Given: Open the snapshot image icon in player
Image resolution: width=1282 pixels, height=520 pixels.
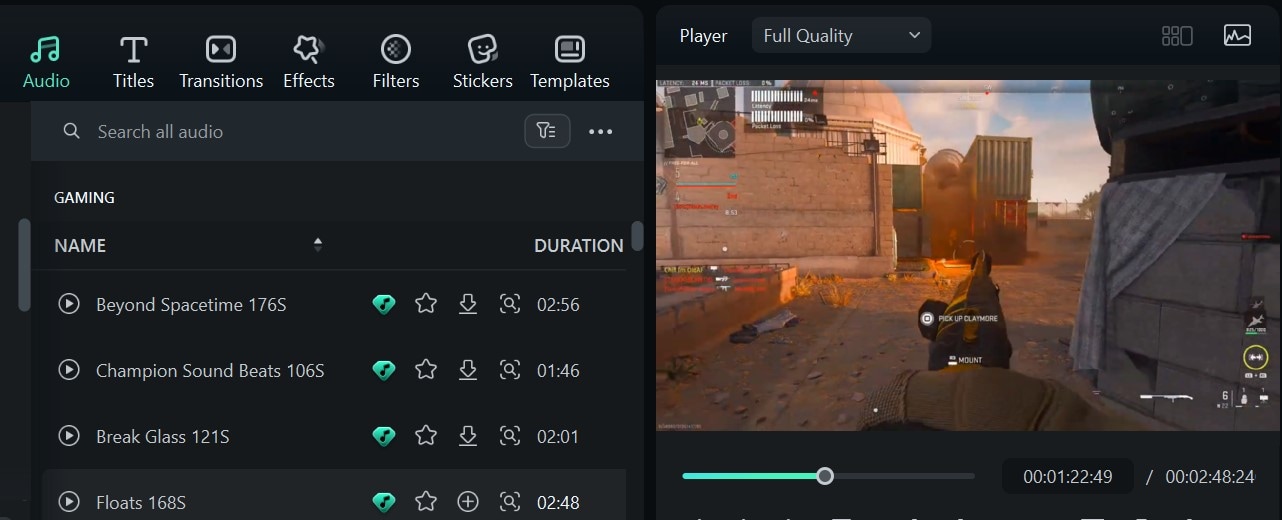Looking at the screenshot, I should point(1237,35).
